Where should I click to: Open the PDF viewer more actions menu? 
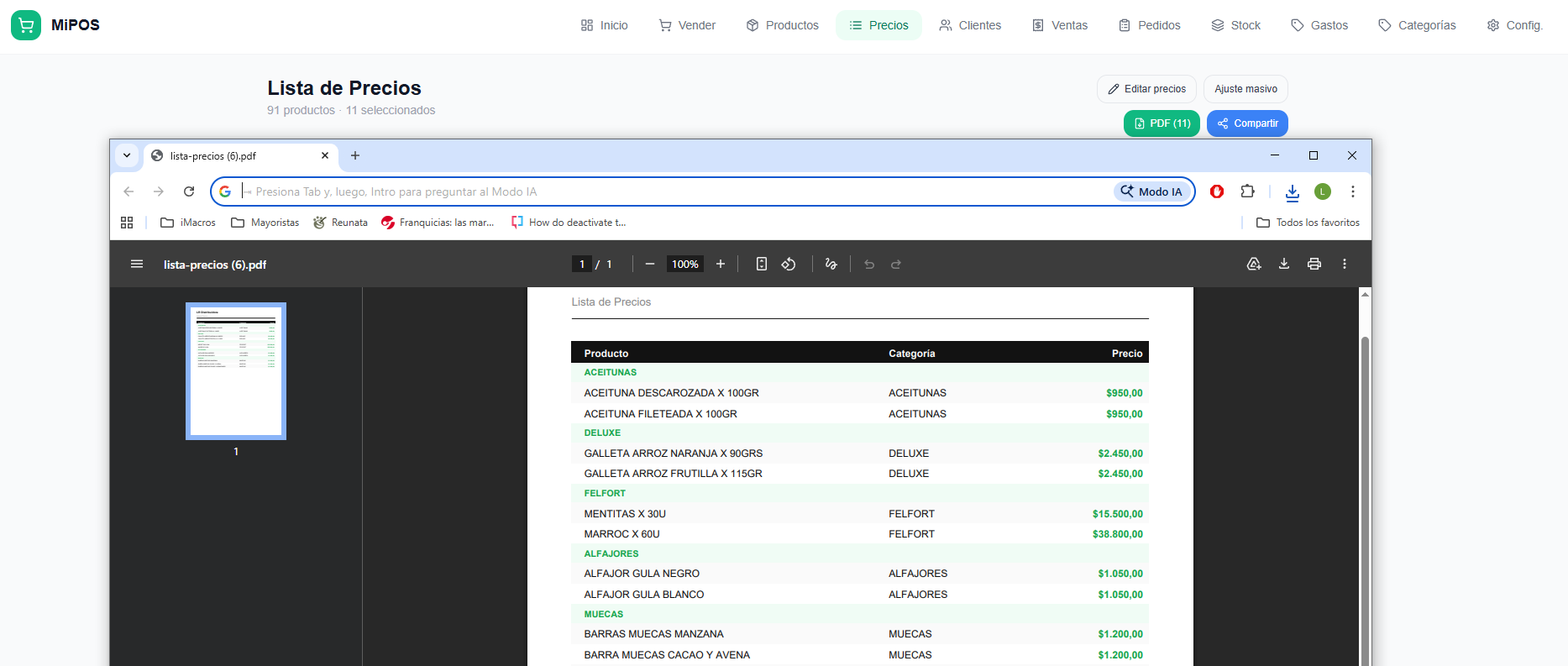click(1344, 265)
